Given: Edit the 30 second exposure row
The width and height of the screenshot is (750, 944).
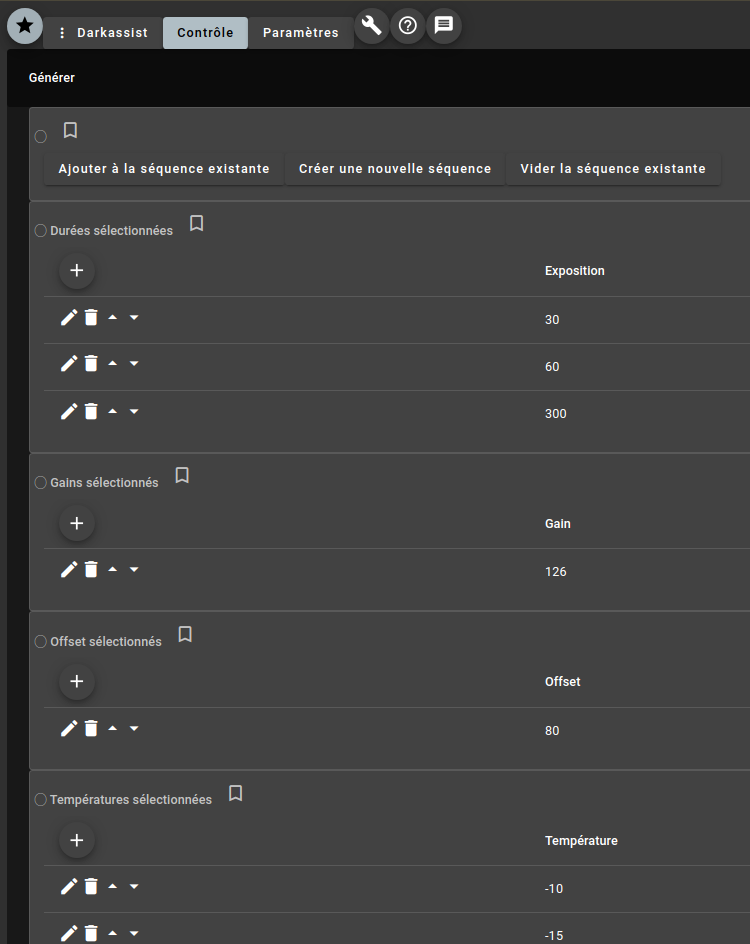Looking at the screenshot, I should point(69,318).
